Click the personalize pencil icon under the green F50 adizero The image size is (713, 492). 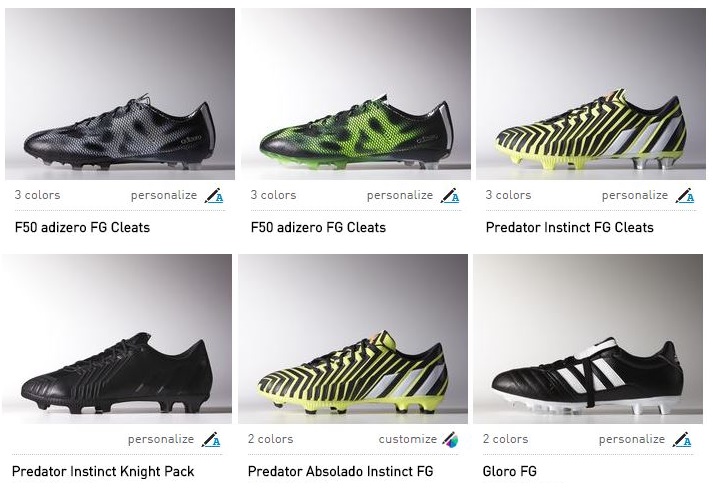(450, 196)
